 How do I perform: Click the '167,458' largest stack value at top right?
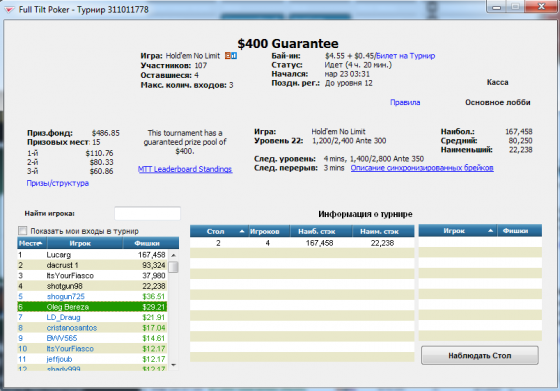[x=519, y=132]
